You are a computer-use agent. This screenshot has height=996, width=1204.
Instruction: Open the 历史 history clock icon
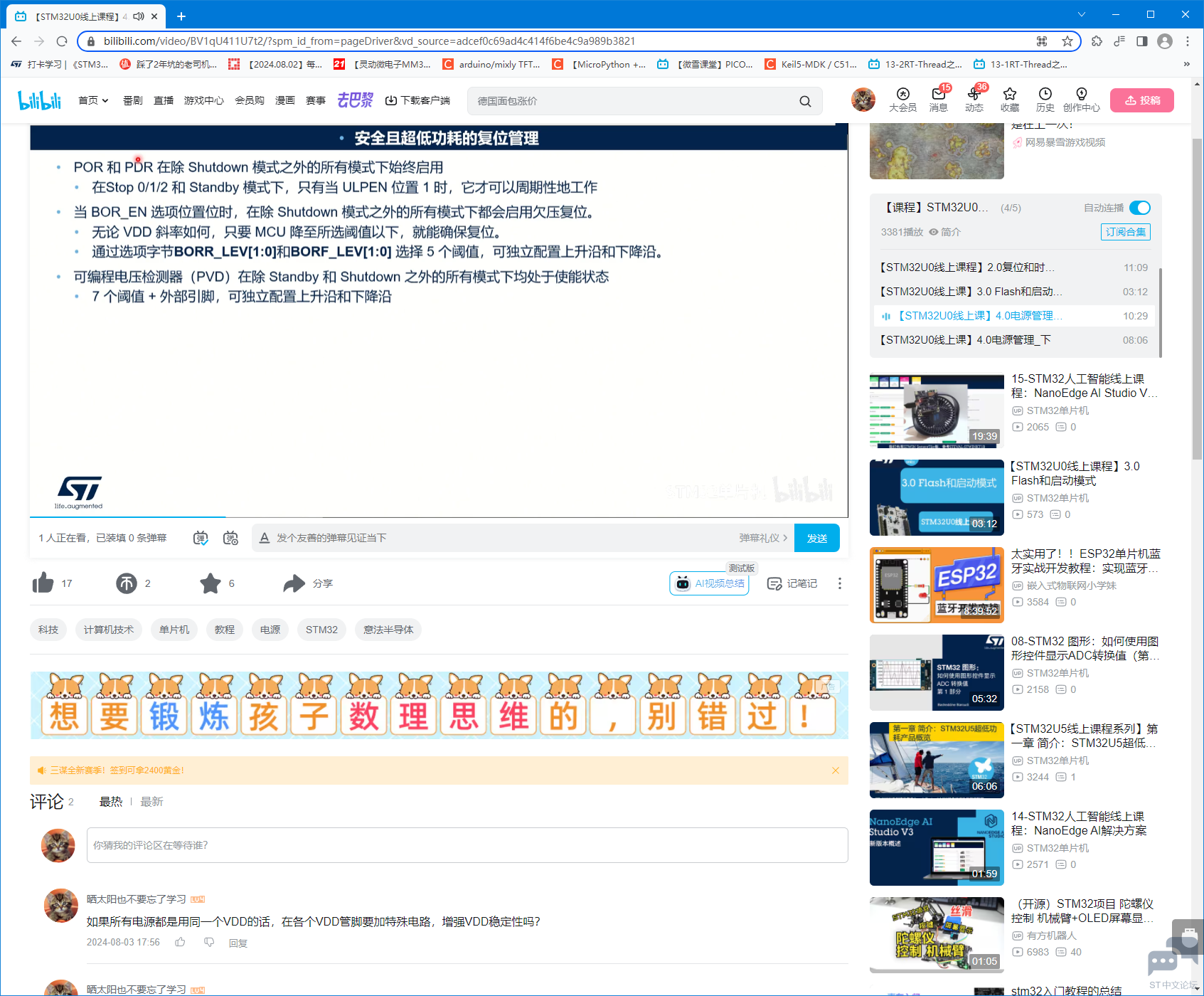[x=1045, y=100]
